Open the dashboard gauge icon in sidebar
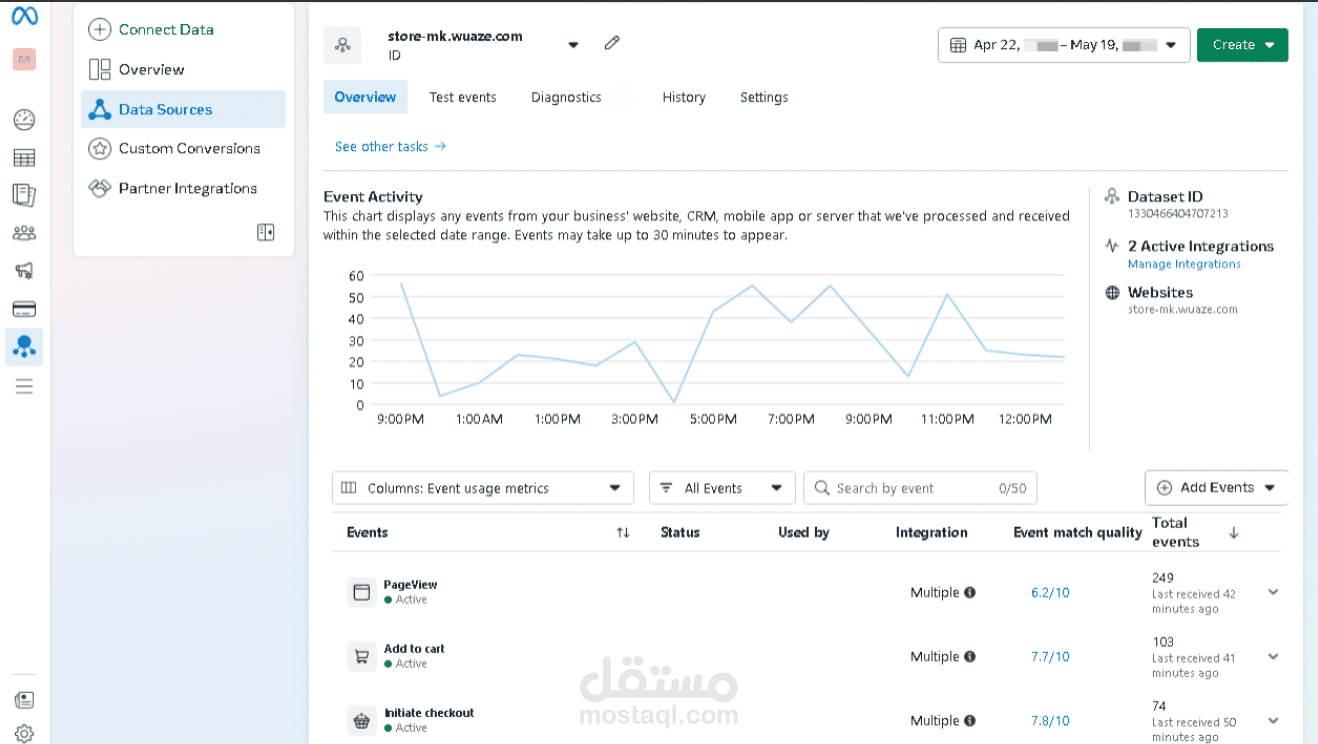1318x744 pixels. (x=24, y=120)
